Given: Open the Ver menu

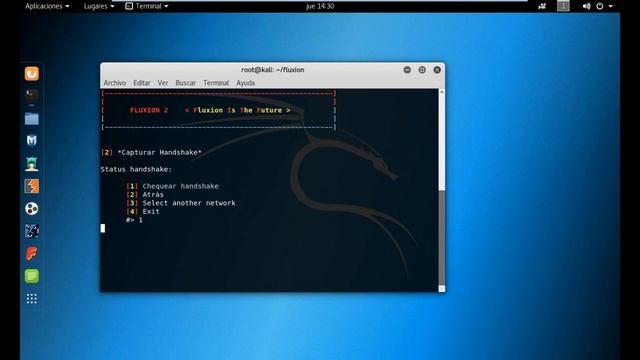Looking at the screenshot, I should point(163,83).
